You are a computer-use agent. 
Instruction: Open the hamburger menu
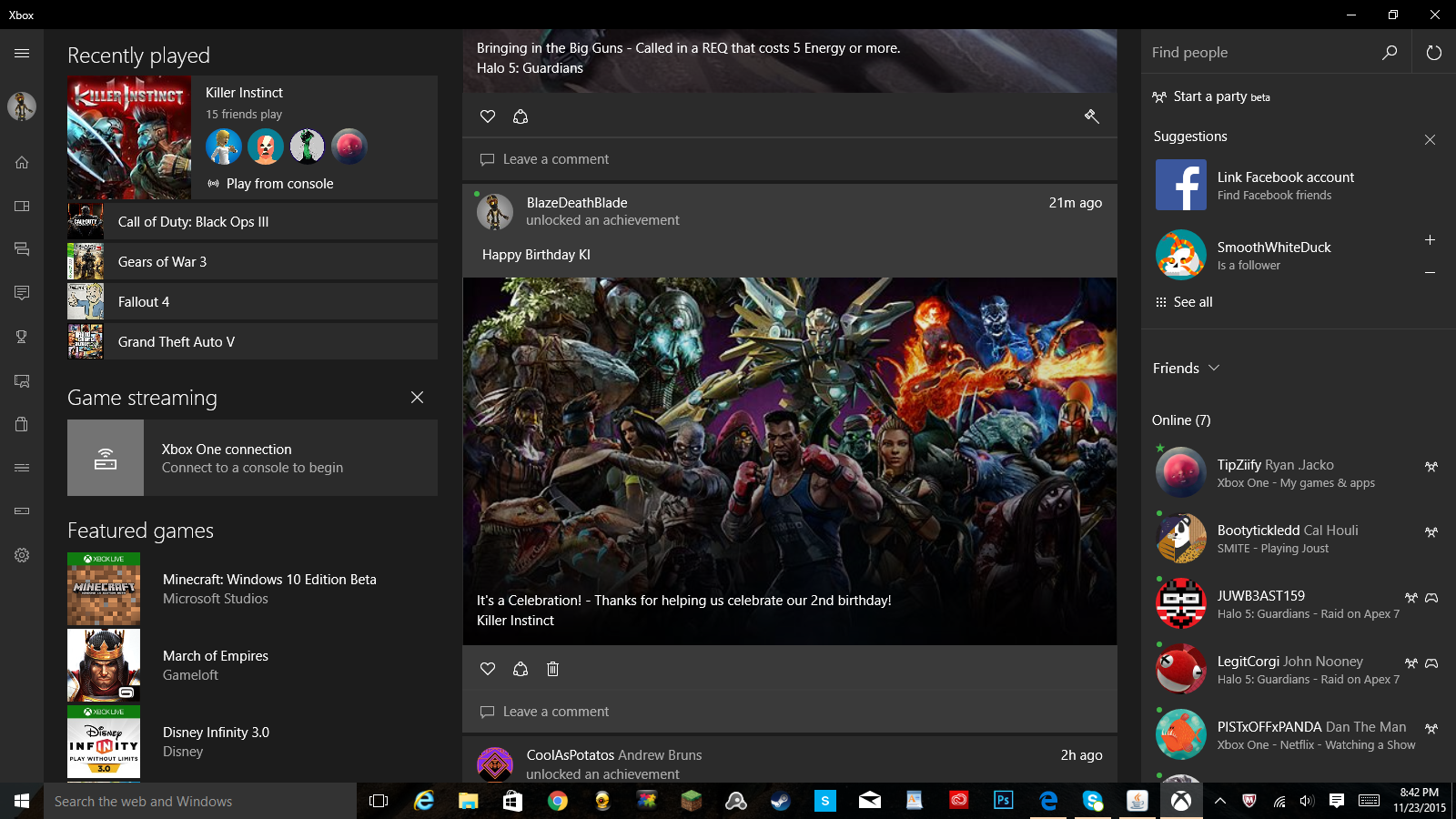coord(22,54)
